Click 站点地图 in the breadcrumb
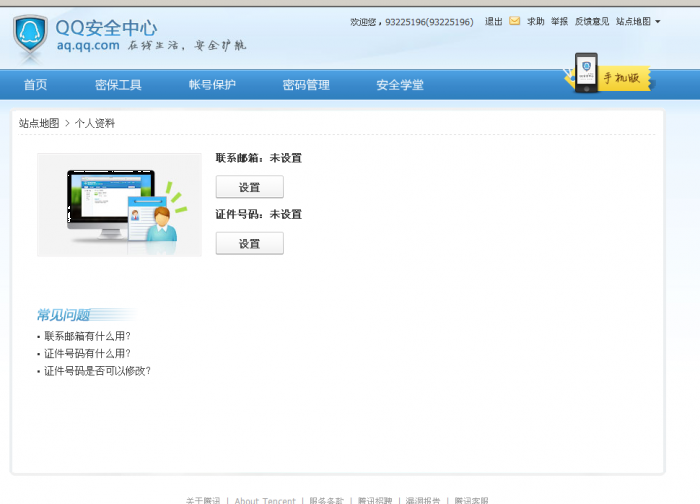This screenshot has height=504, width=700. pos(39,123)
